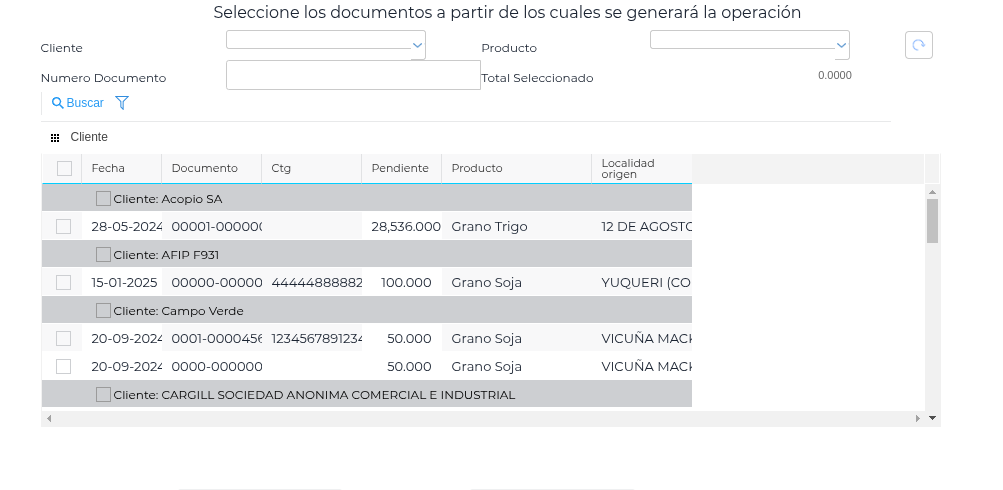The image size is (1003, 490).
Task: Click the Numero Documento input field
Action: click(x=353, y=75)
